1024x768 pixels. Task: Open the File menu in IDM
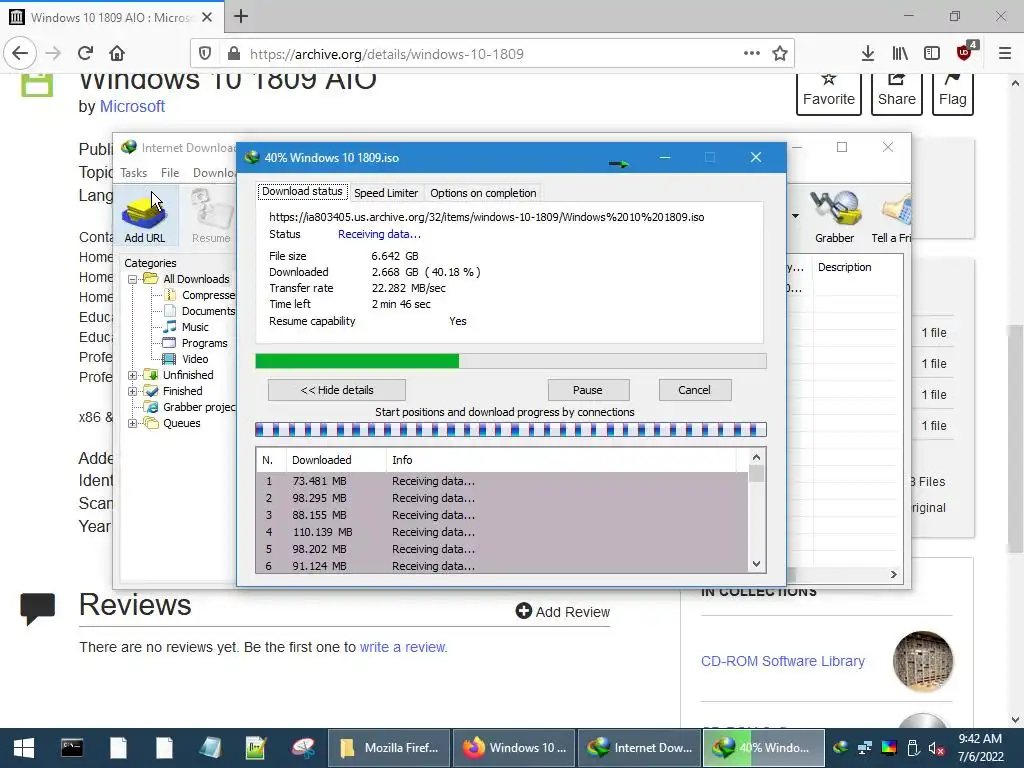click(170, 172)
